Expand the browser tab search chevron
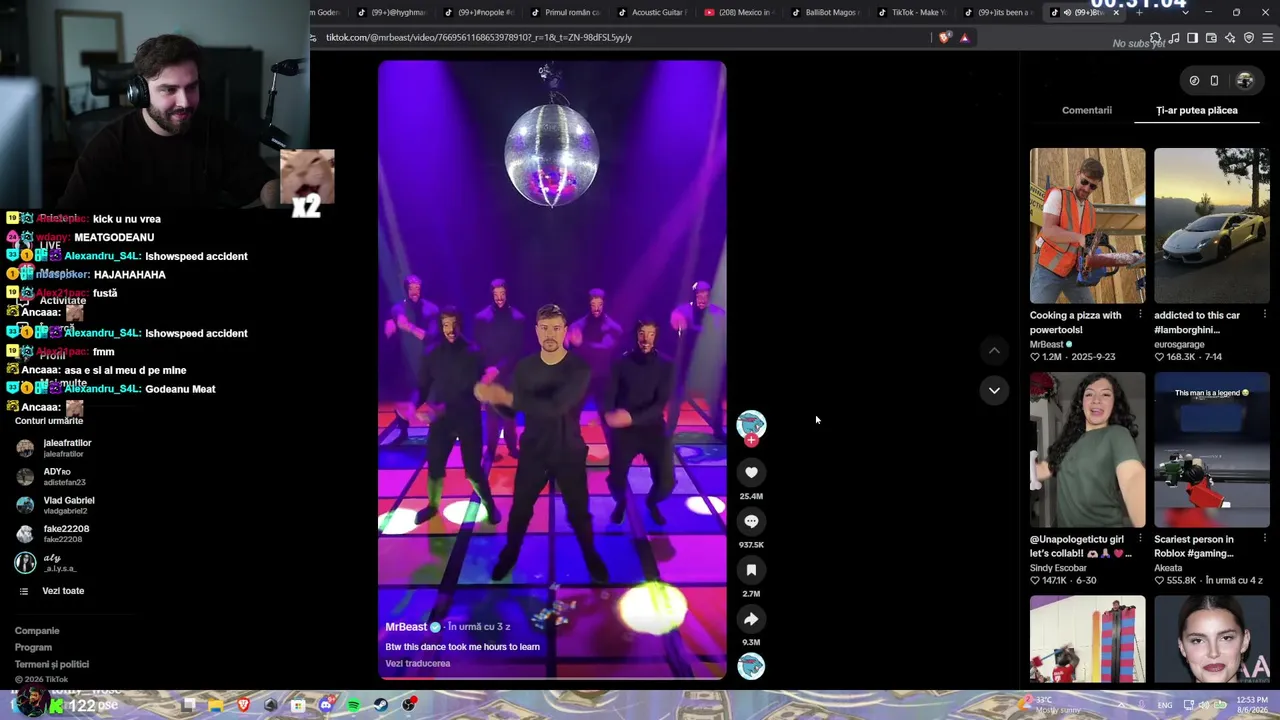Screen dimensions: 1280x720 (1185, 13)
